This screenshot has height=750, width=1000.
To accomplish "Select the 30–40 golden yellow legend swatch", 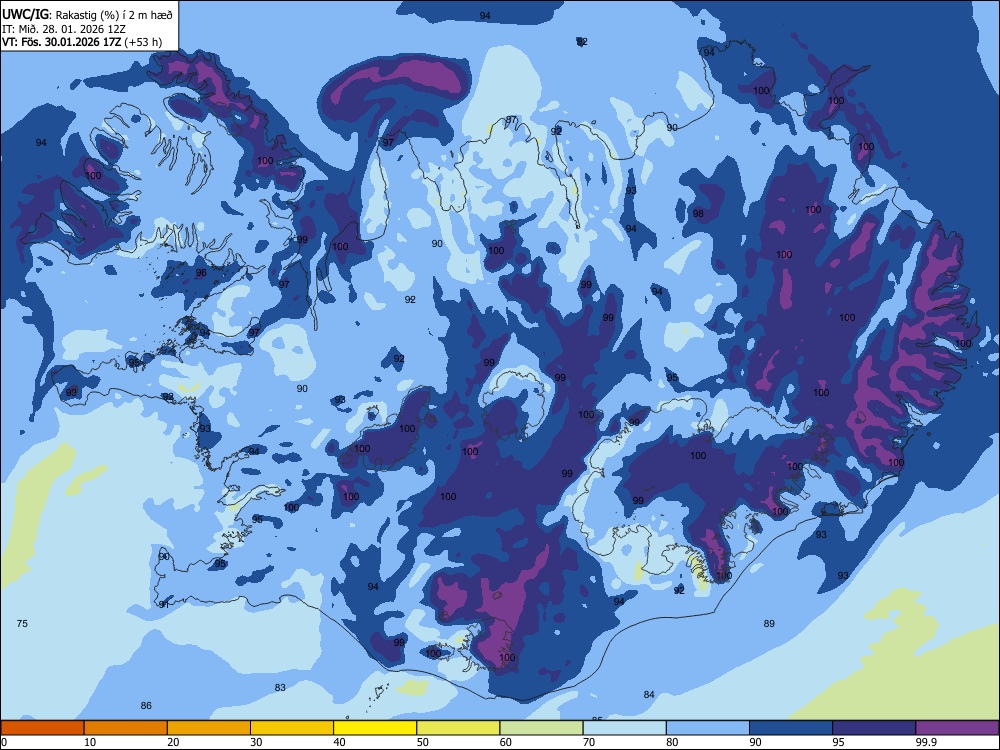I will click(x=292, y=728).
